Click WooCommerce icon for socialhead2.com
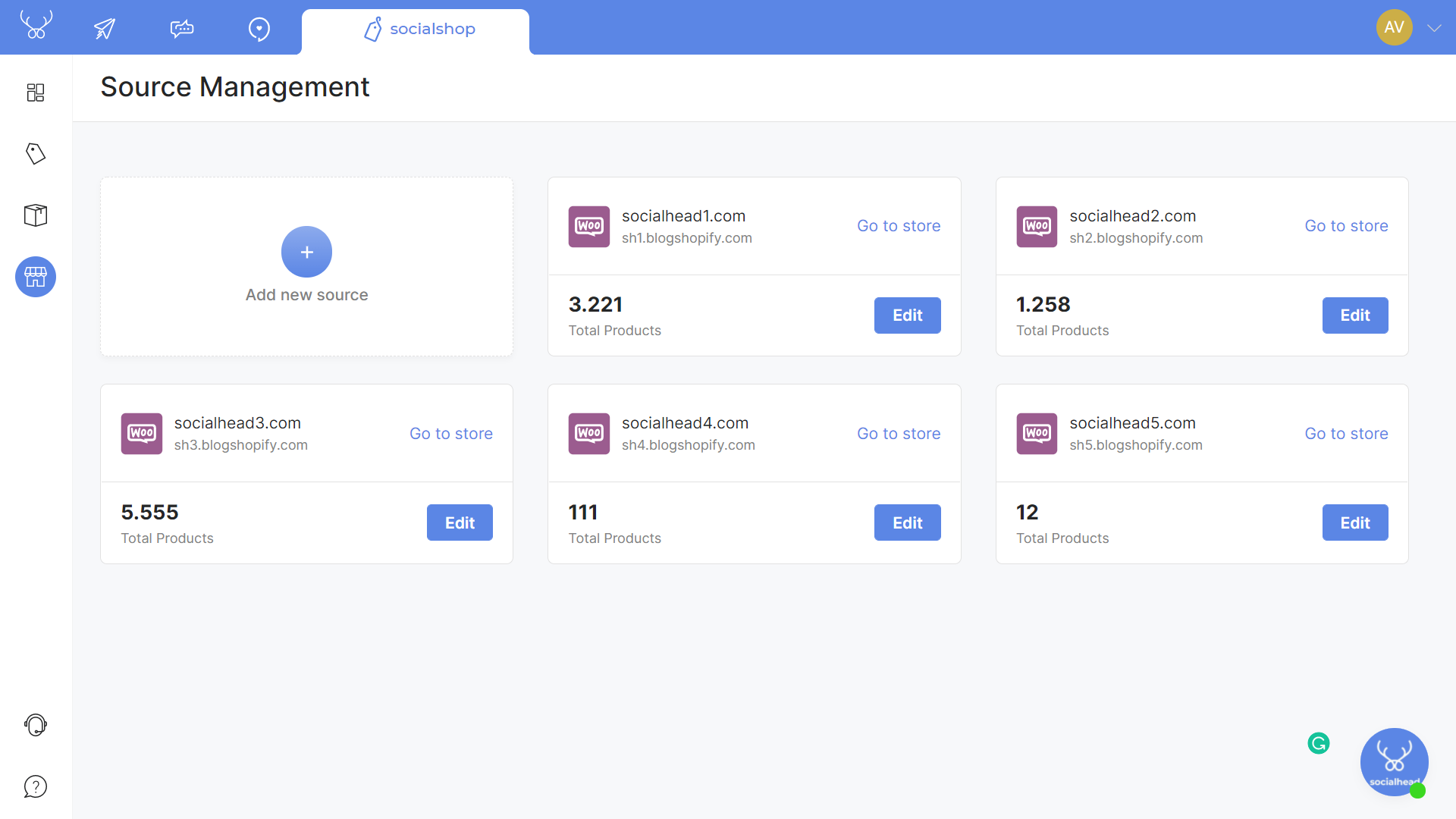This screenshot has height=819, width=1456. point(1037,226)
